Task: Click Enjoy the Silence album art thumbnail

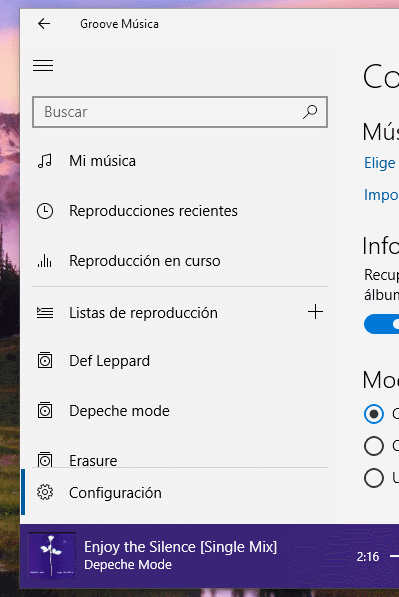Action: 52,556
